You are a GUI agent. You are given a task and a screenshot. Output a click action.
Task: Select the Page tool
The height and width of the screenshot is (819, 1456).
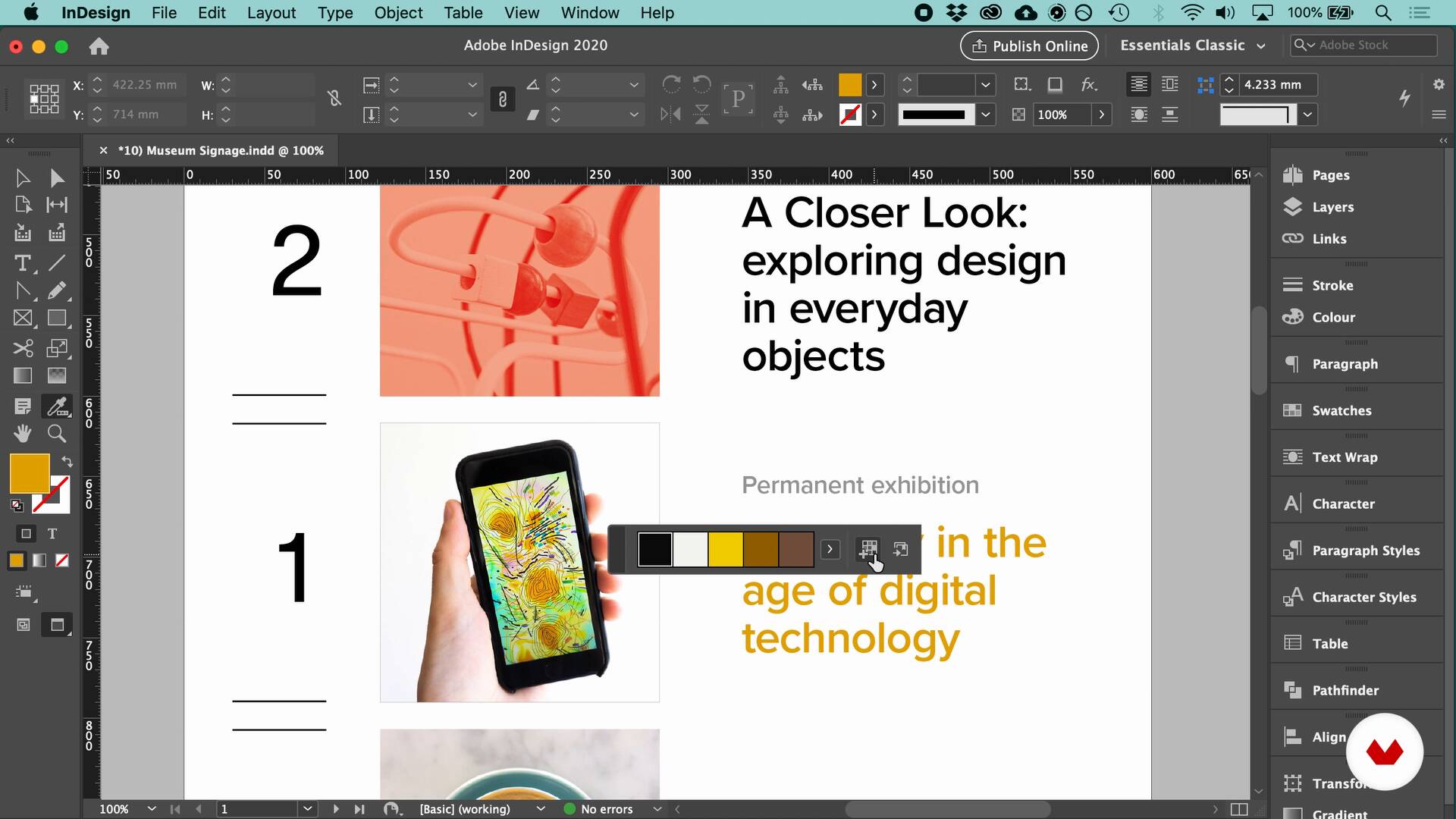[23, 205]
